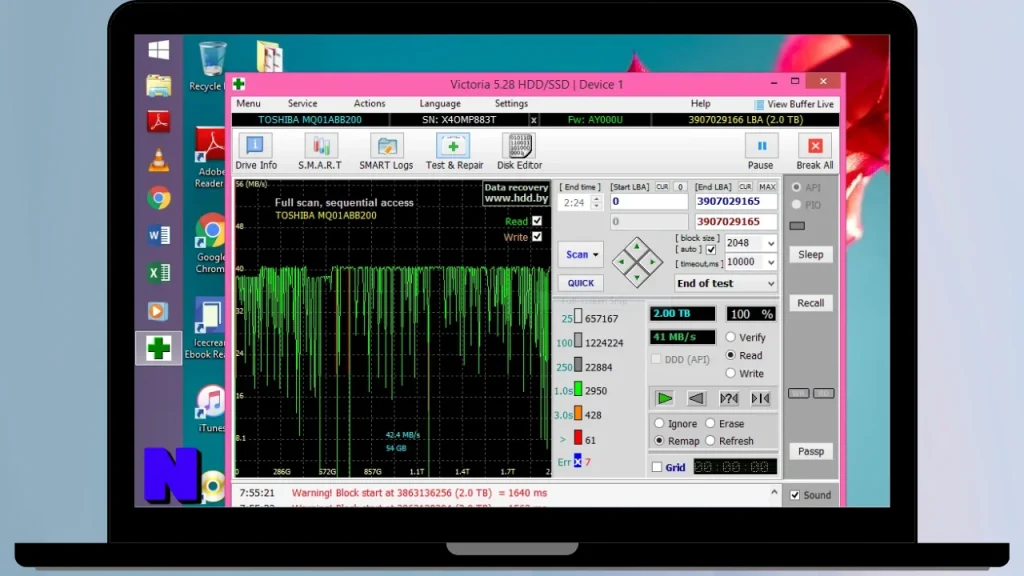Screen dimensions: 1024x576
Task: Open the Windows Start button
Action: point(159,50)
